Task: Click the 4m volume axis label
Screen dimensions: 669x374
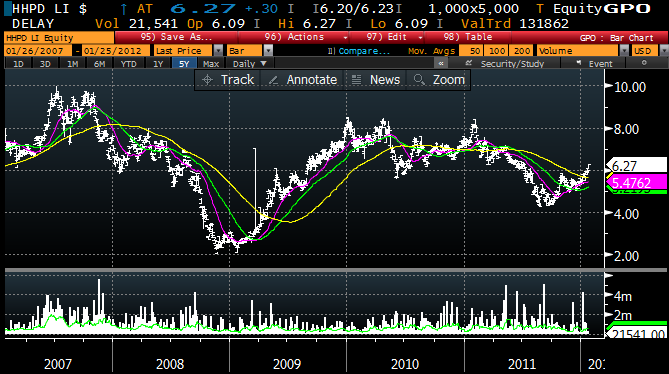Action: pos(623,296)
